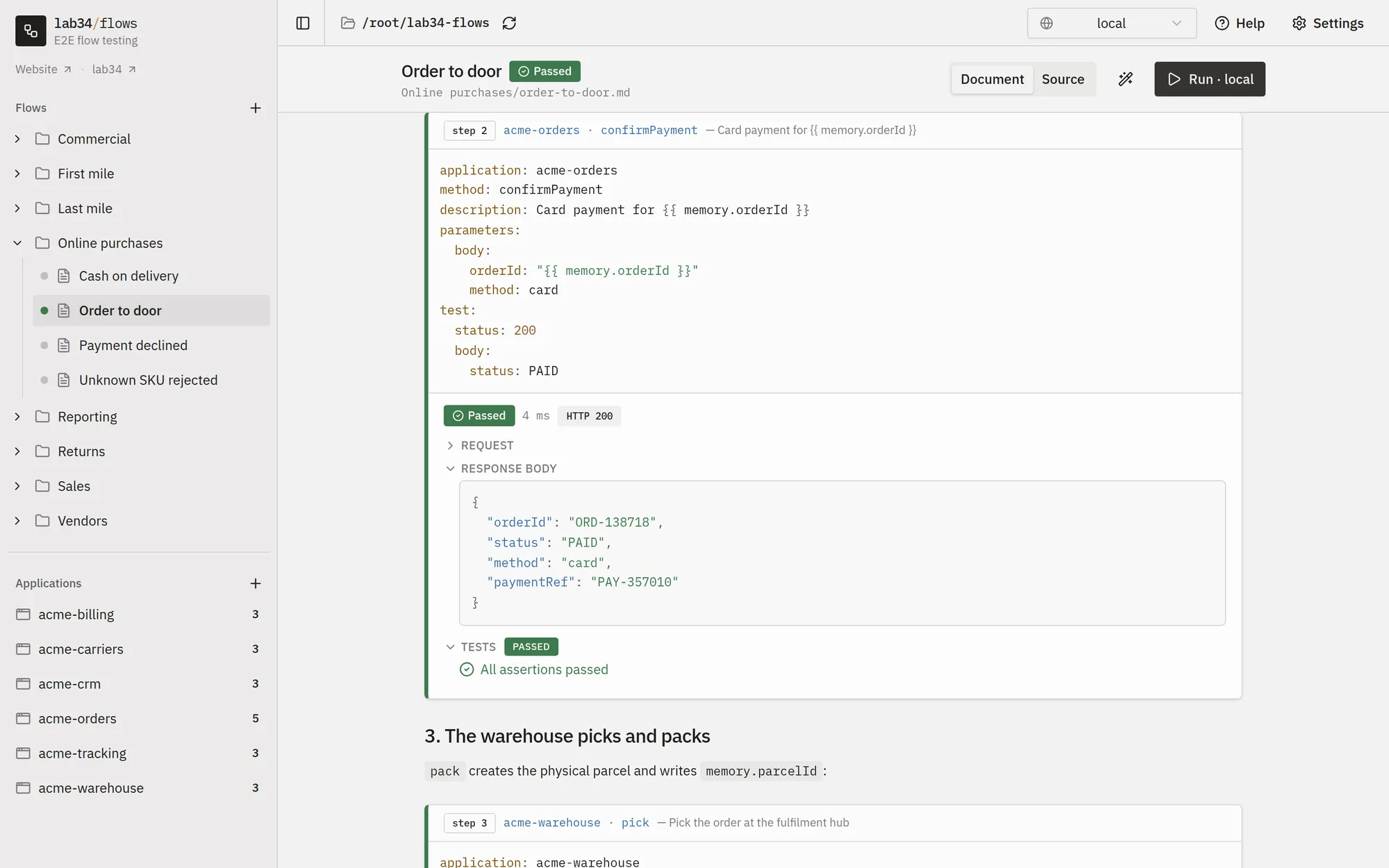
Task: Click the Commercial folder icon
Action: (x=42, y=139)
